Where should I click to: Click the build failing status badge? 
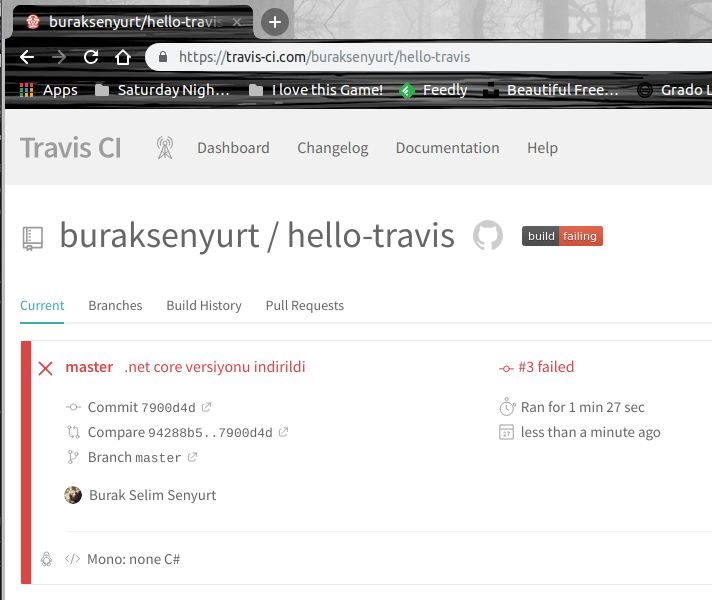[x=562, y=236]
